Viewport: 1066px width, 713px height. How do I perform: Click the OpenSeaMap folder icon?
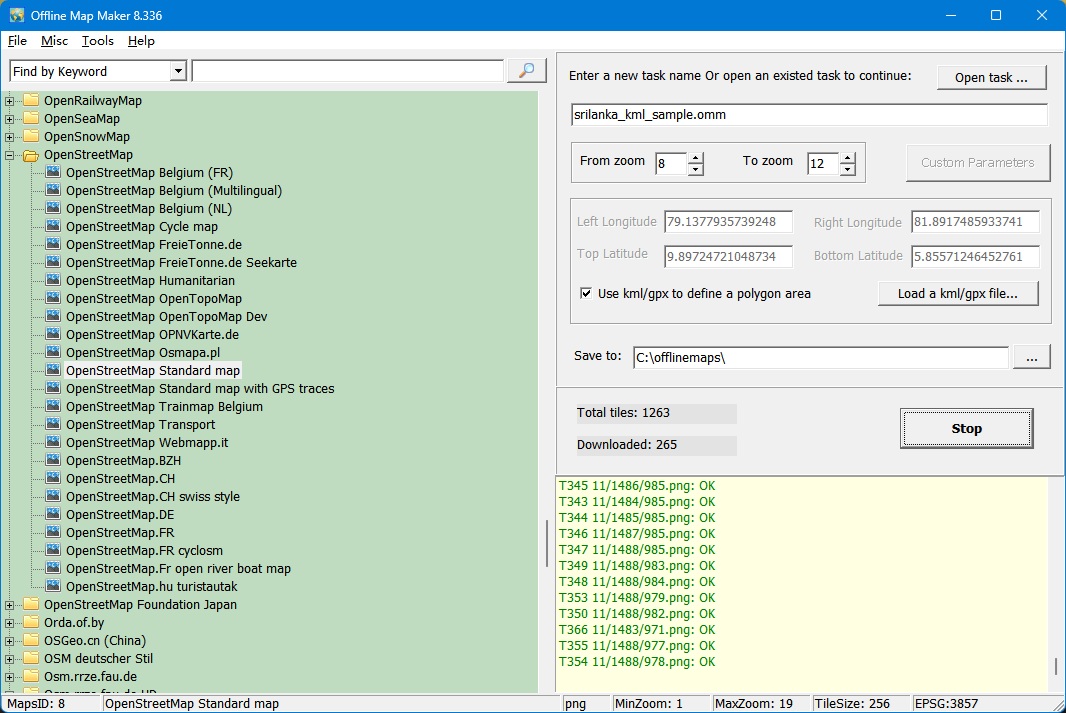pos(31,118)
